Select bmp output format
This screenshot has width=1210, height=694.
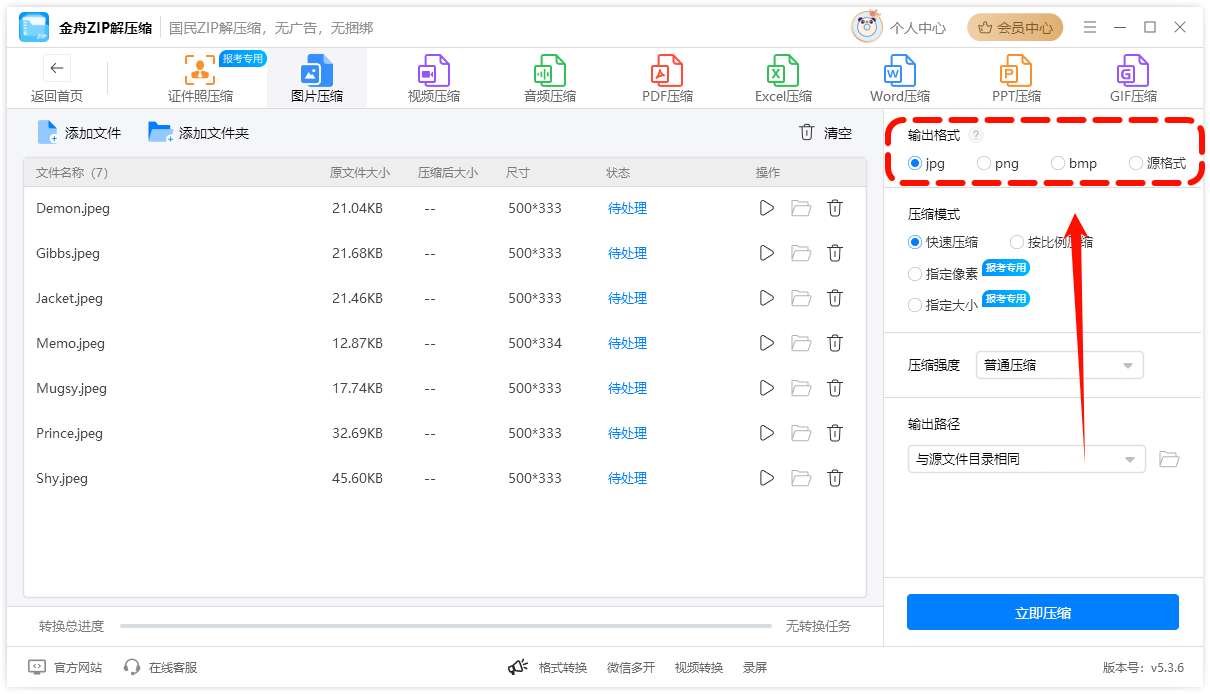coord(1058,163)
